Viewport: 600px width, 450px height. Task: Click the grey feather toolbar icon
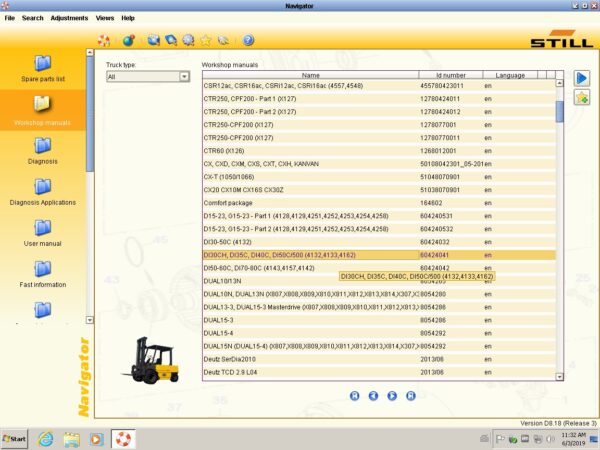tap(223, 40)
